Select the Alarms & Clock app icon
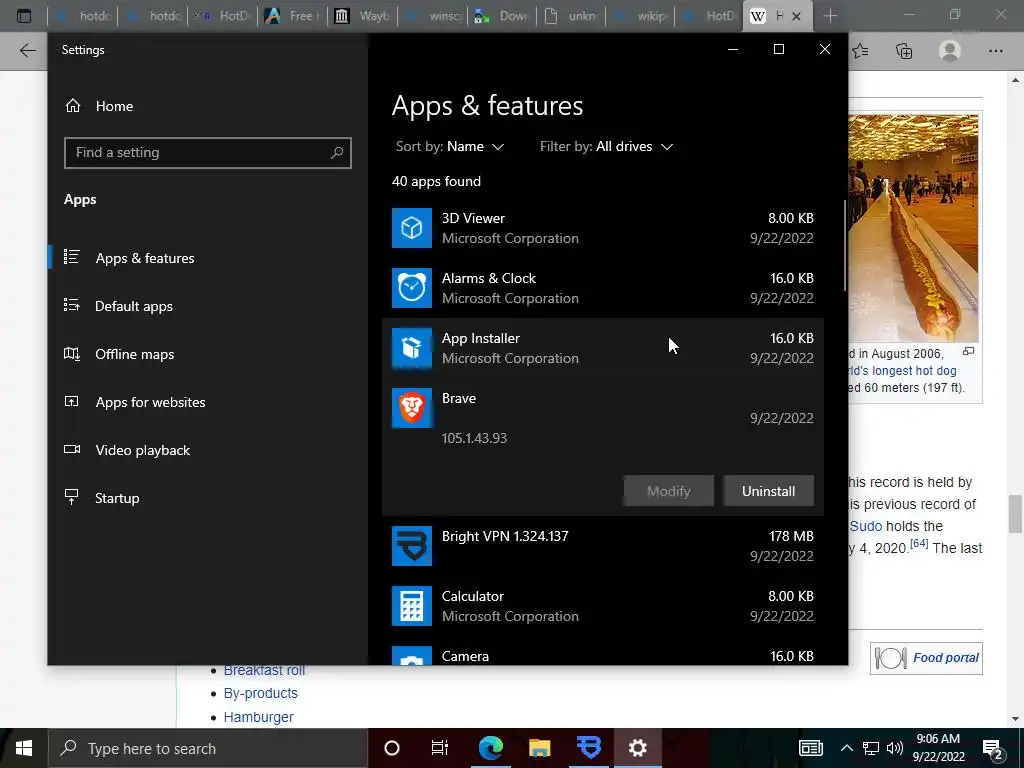 click(411, 288)
